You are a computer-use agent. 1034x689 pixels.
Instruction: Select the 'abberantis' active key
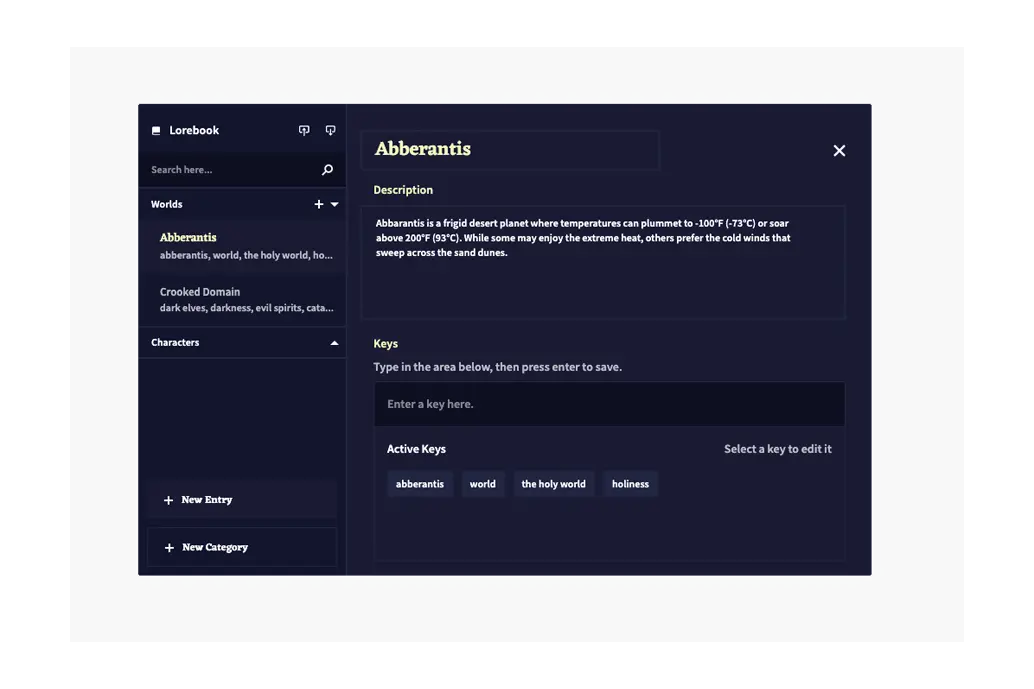point(420,484)
